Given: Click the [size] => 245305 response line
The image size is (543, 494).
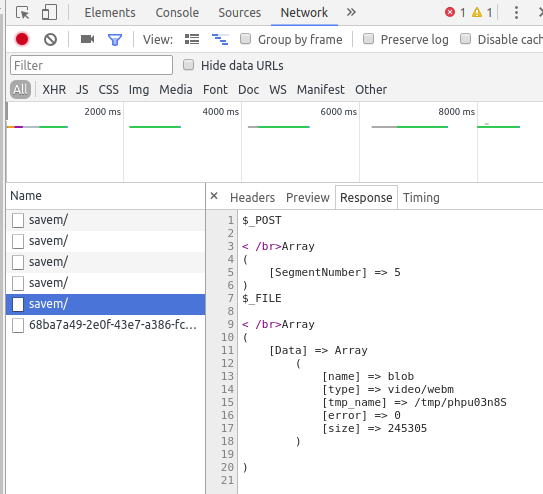Looking at the screenshot, I should pos(374,428).
